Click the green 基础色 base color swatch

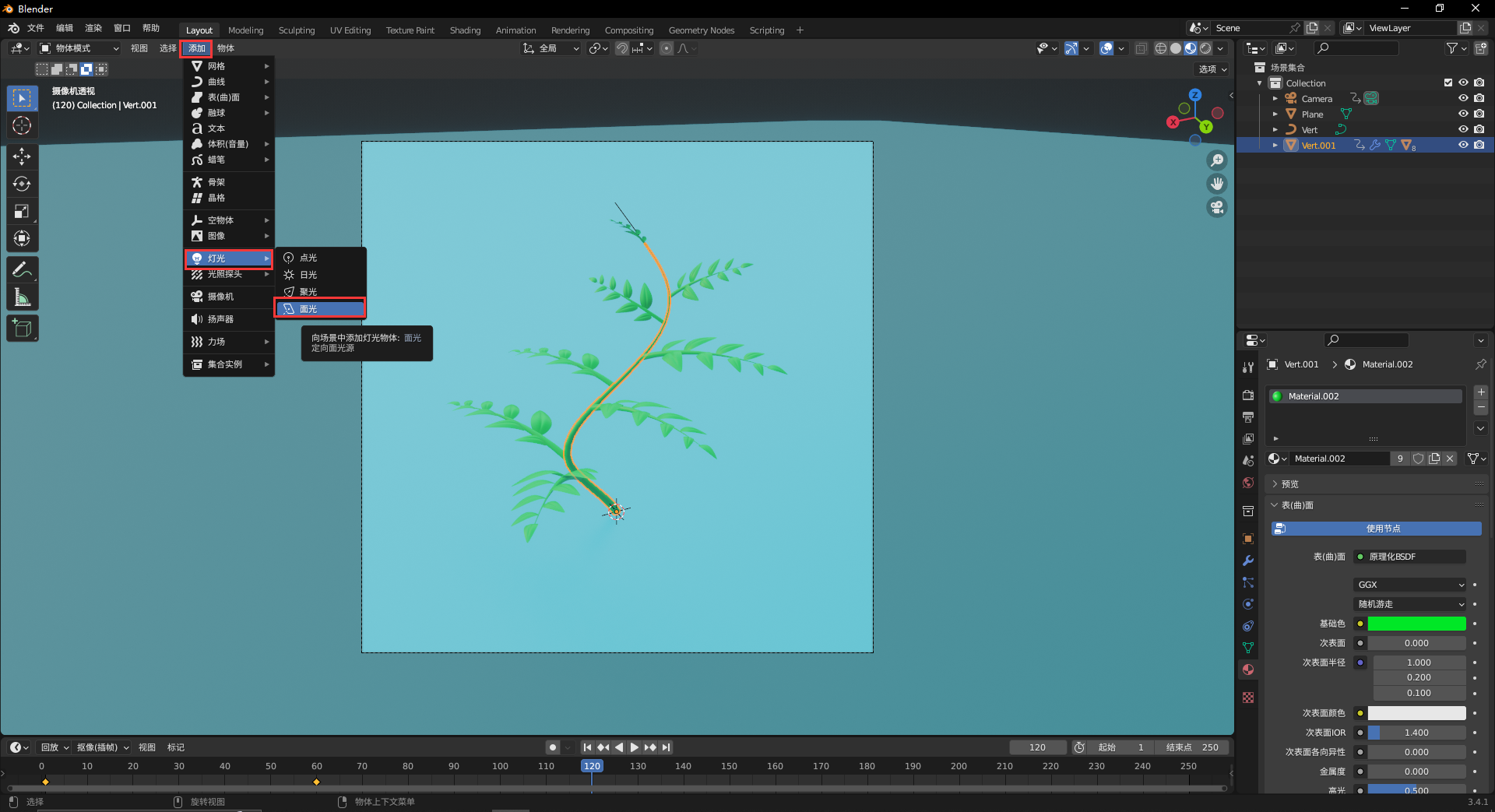pos(1416,624)
